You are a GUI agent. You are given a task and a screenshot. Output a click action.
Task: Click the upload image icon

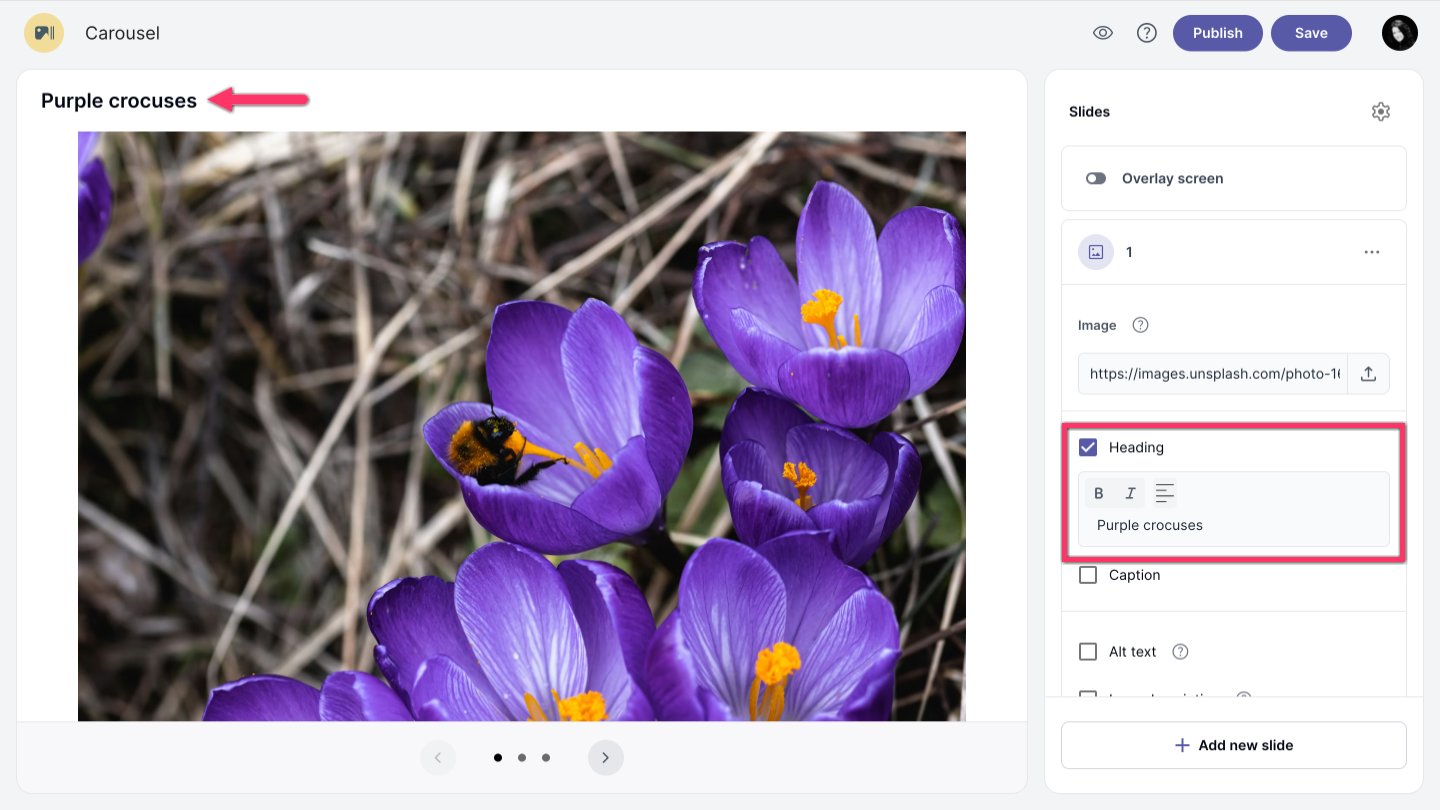pos(1369,374)
